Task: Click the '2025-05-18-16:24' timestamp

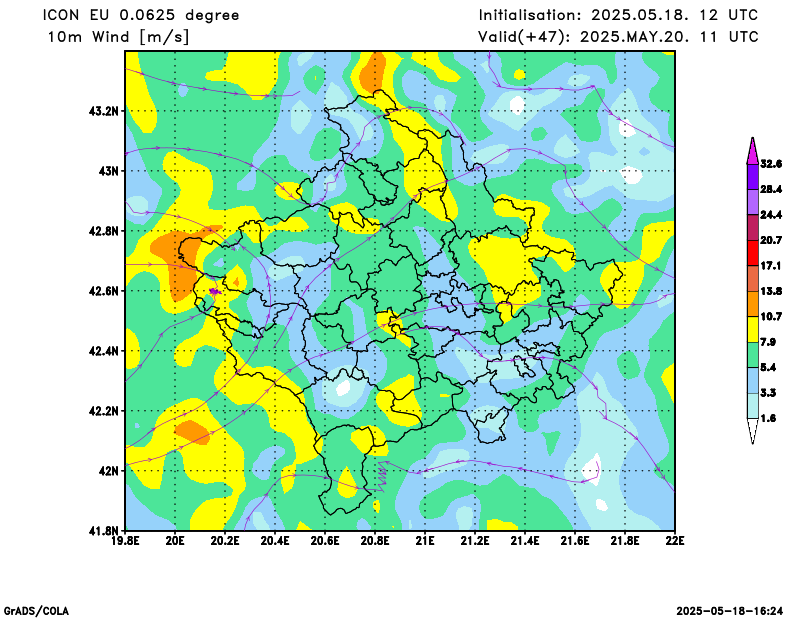Action: 730,611
